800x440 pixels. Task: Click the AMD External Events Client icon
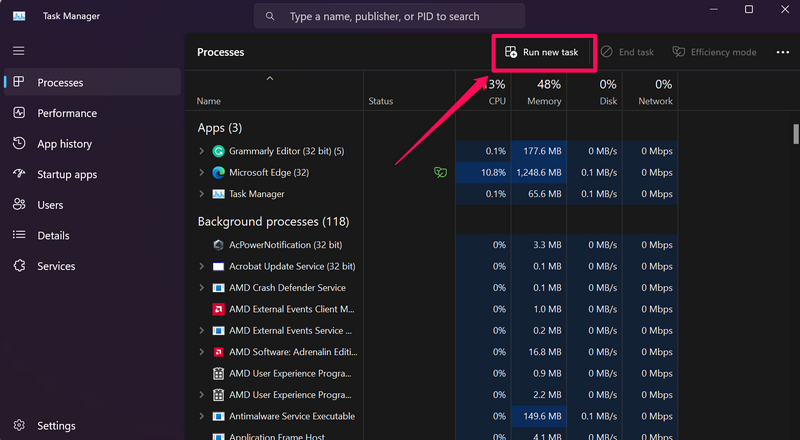[218, 309]
